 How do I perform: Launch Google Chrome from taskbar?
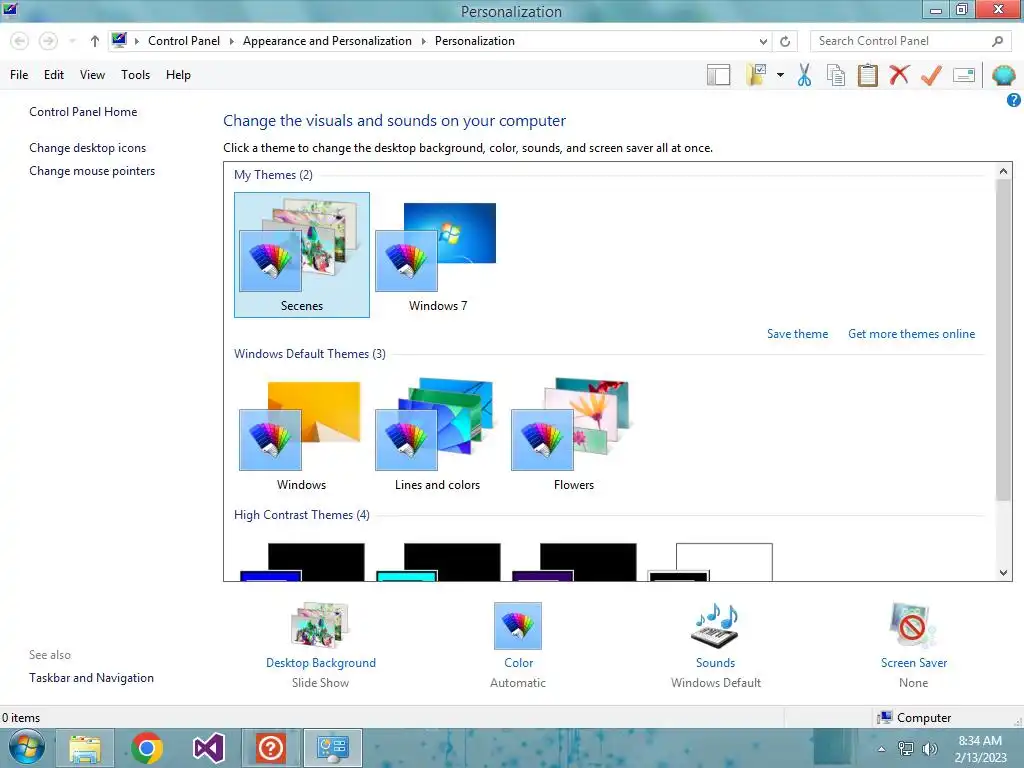click(x=147, y=748)
